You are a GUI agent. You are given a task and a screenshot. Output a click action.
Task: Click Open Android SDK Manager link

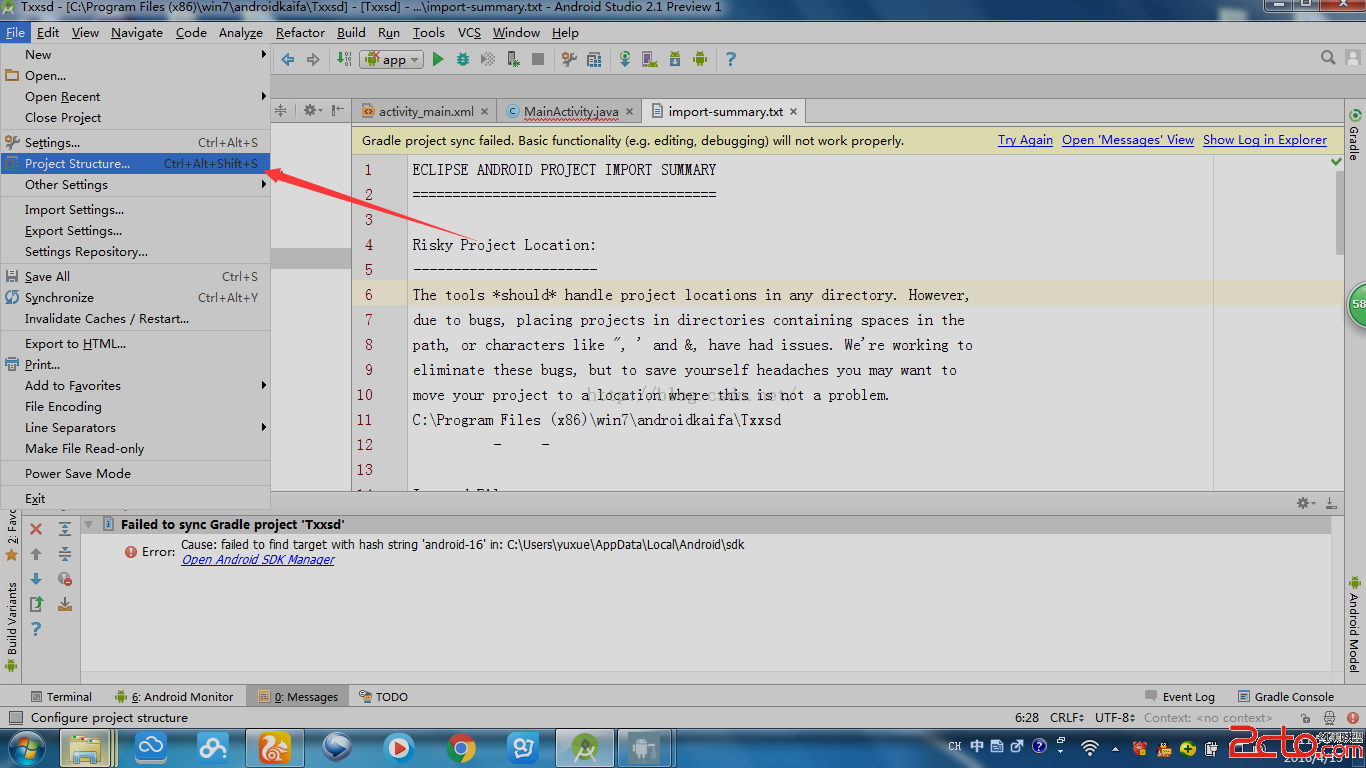click(258, 560)
